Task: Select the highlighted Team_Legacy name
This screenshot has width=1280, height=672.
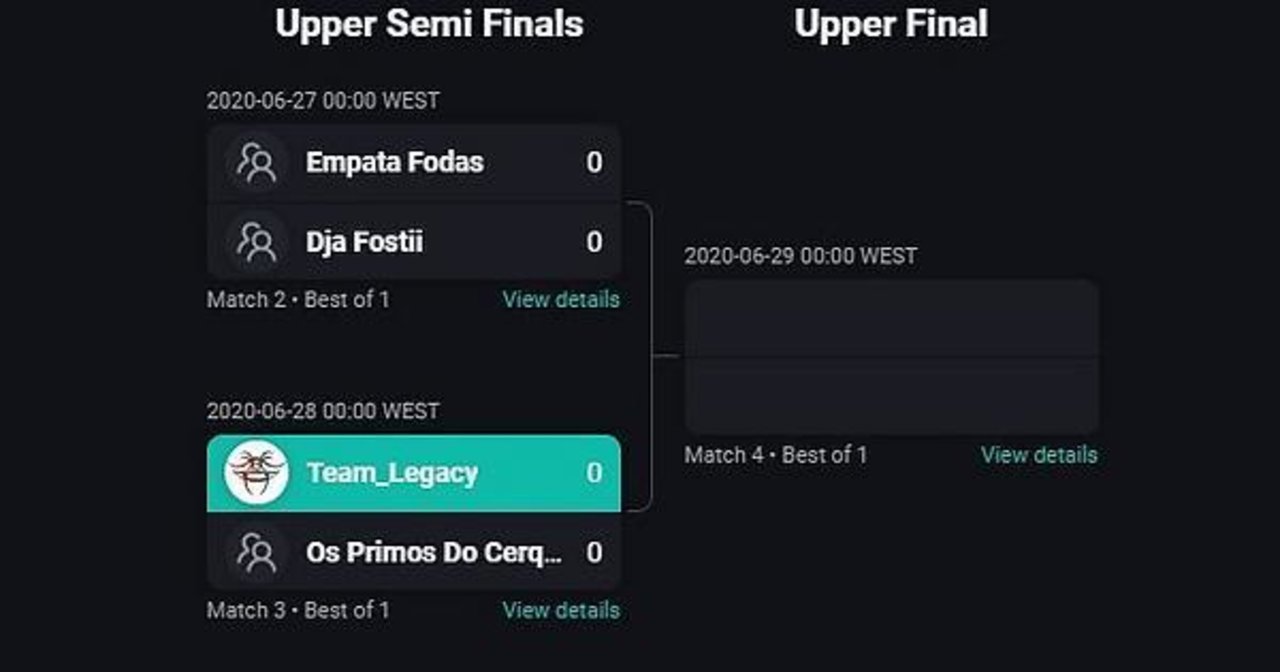Action: [x=391, y=473]
